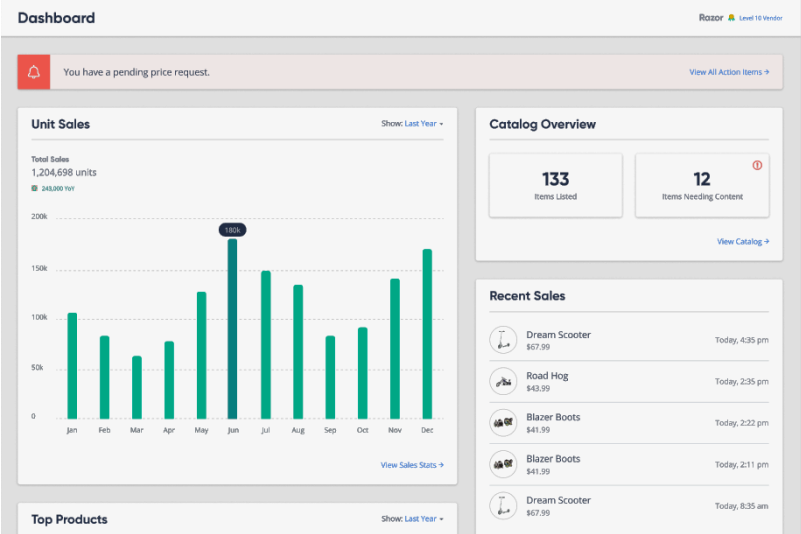Click the 'Today, 8:35 am' timestamp

742,506
